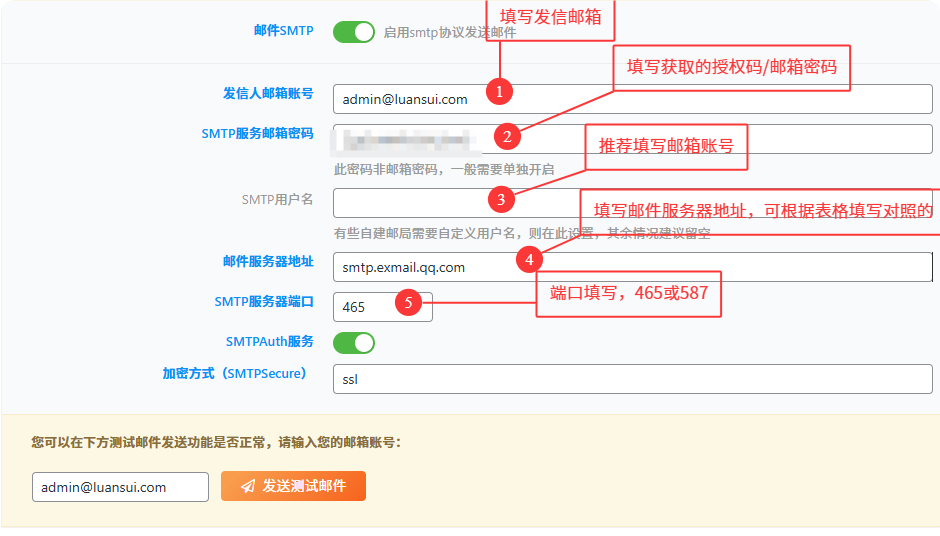Click the SMTP服务邮箱密码 label
The height and width of the screenshot is (536, 940).
pos(257,134)
